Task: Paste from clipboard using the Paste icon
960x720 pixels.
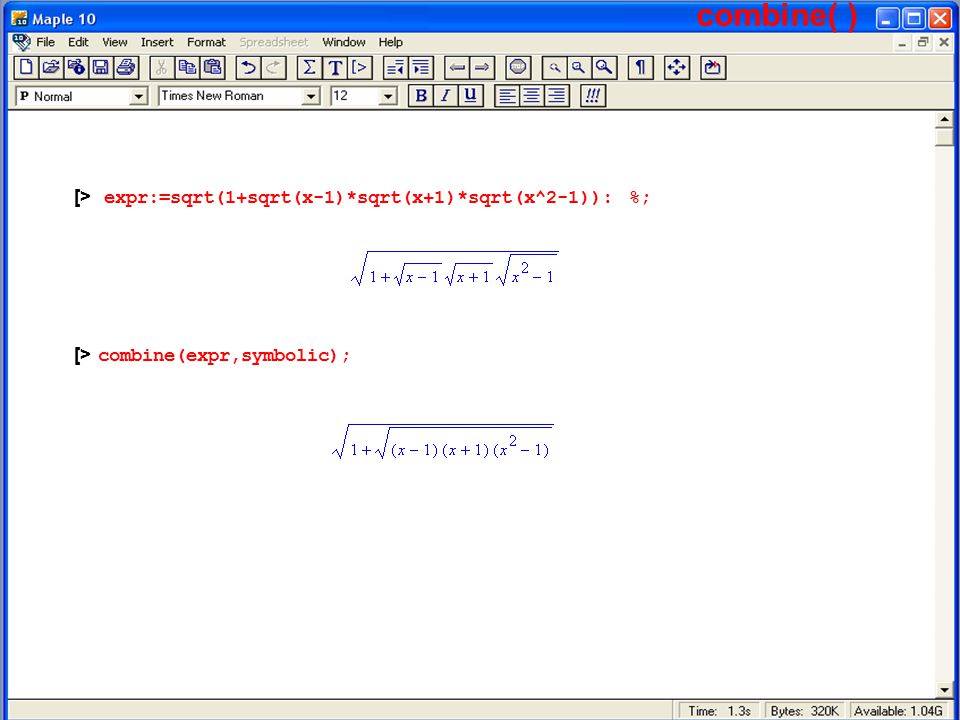Action: [212, 67]
